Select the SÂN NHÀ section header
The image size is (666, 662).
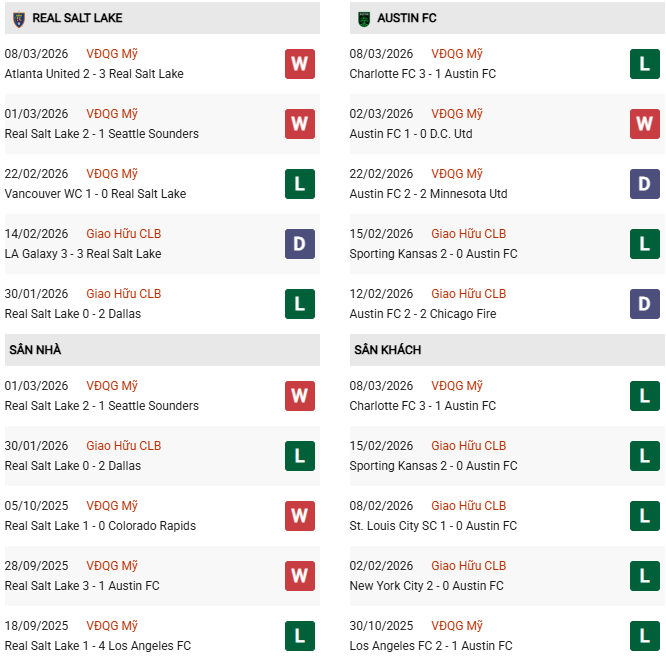(x=36, y=350)
